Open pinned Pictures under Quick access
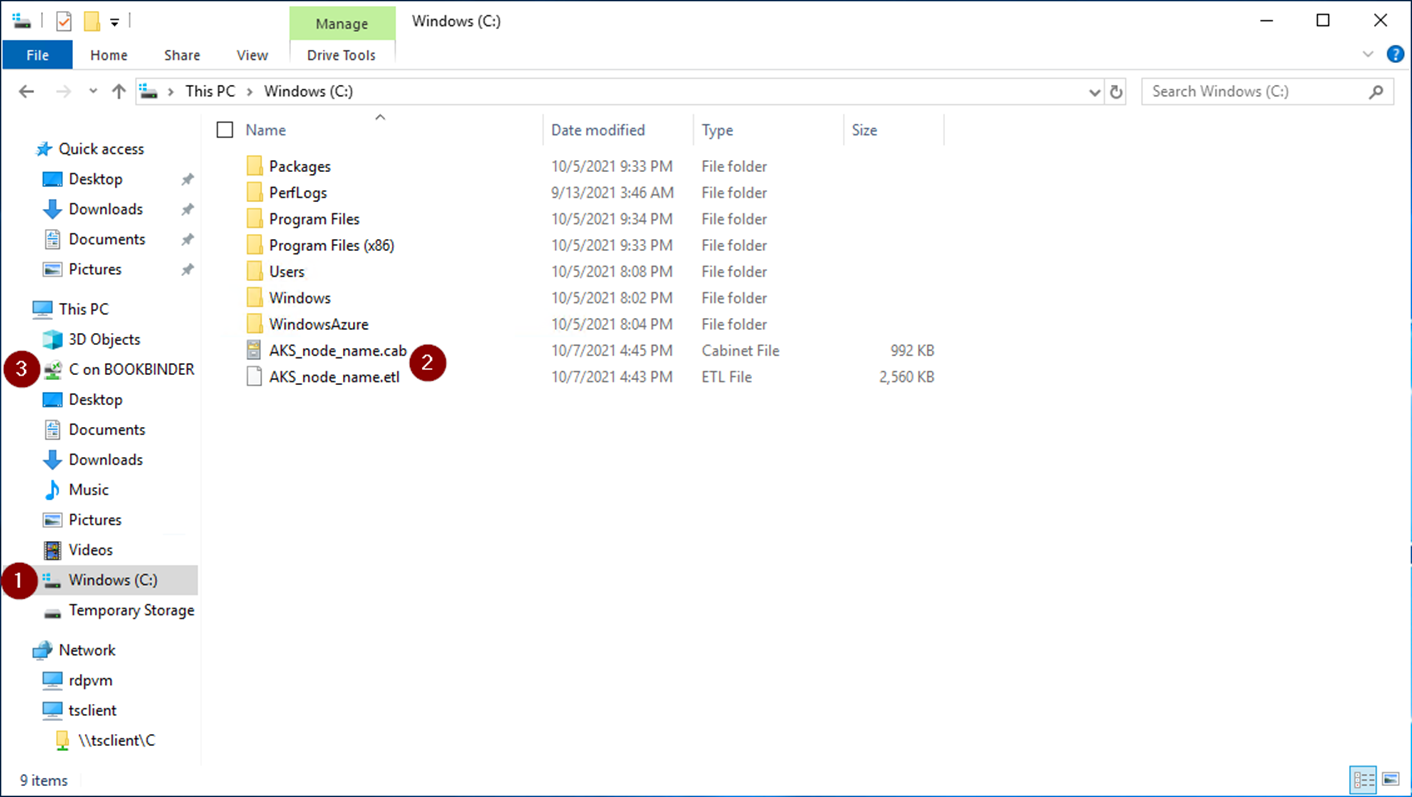1412x797 pixels. (95, 269)
